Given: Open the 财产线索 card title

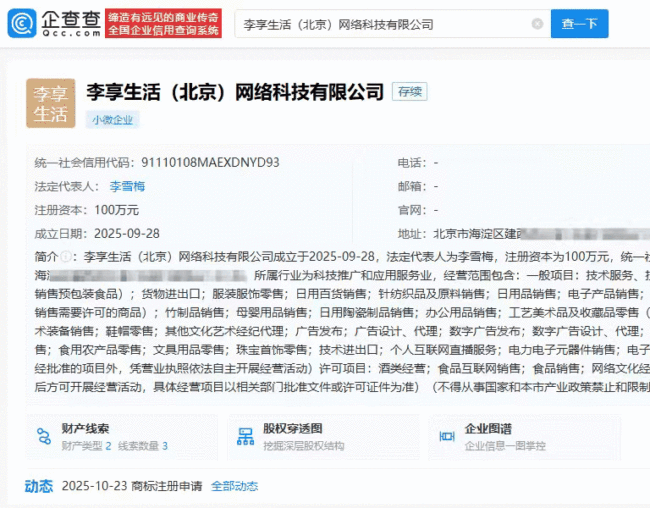Looking at the screenshot, I should coord(84,428).
